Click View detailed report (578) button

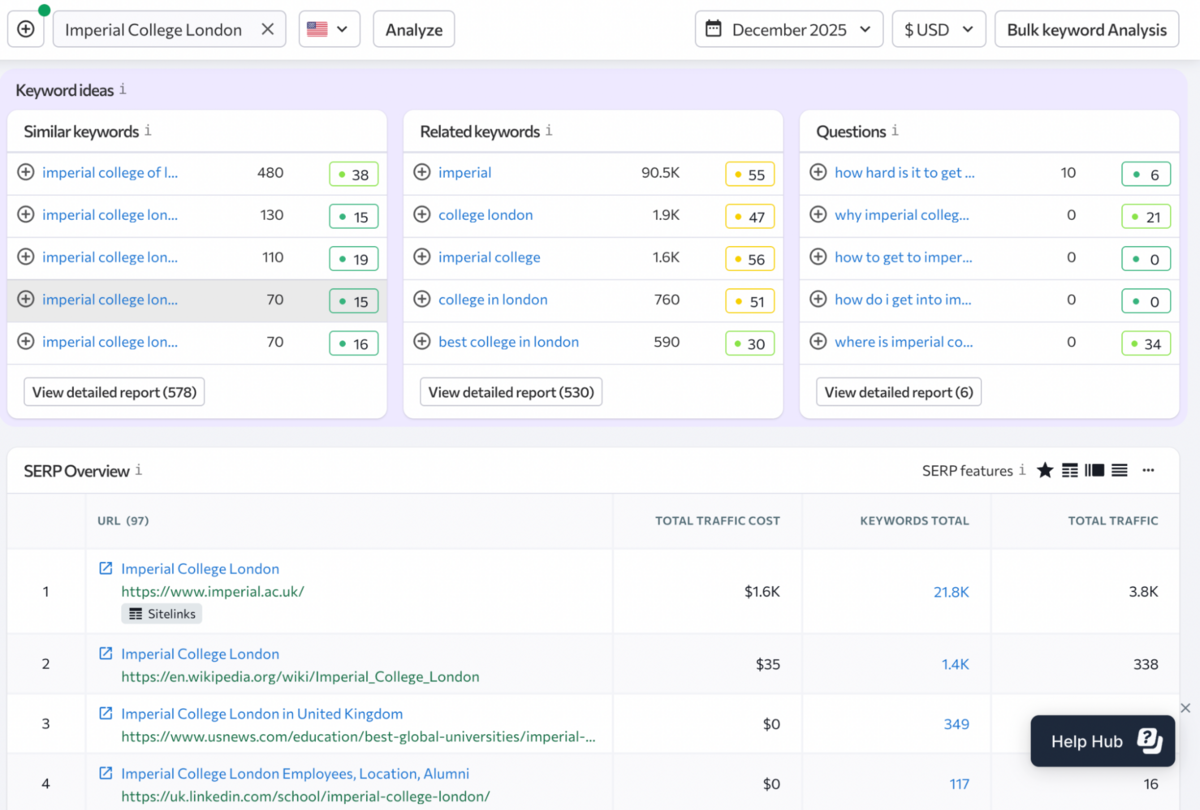point(114,392)
